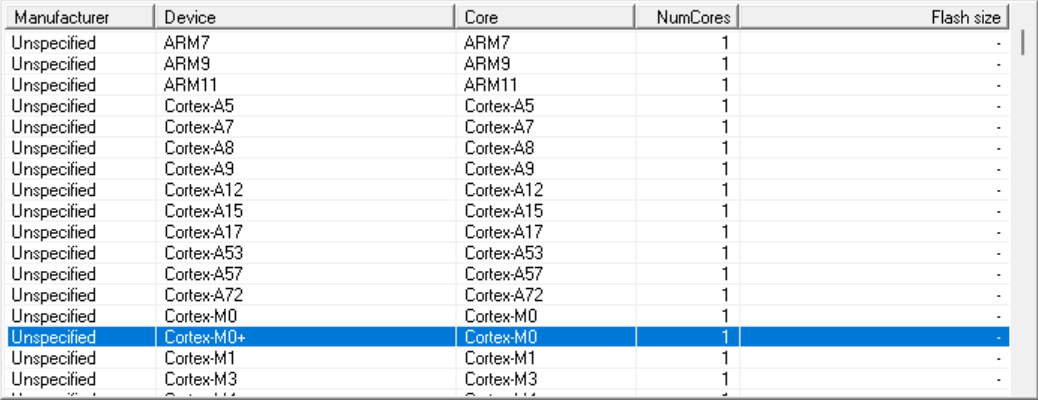Sort by the NumCores column header
The image size is (1038, 400).
(x=687, y=17)
